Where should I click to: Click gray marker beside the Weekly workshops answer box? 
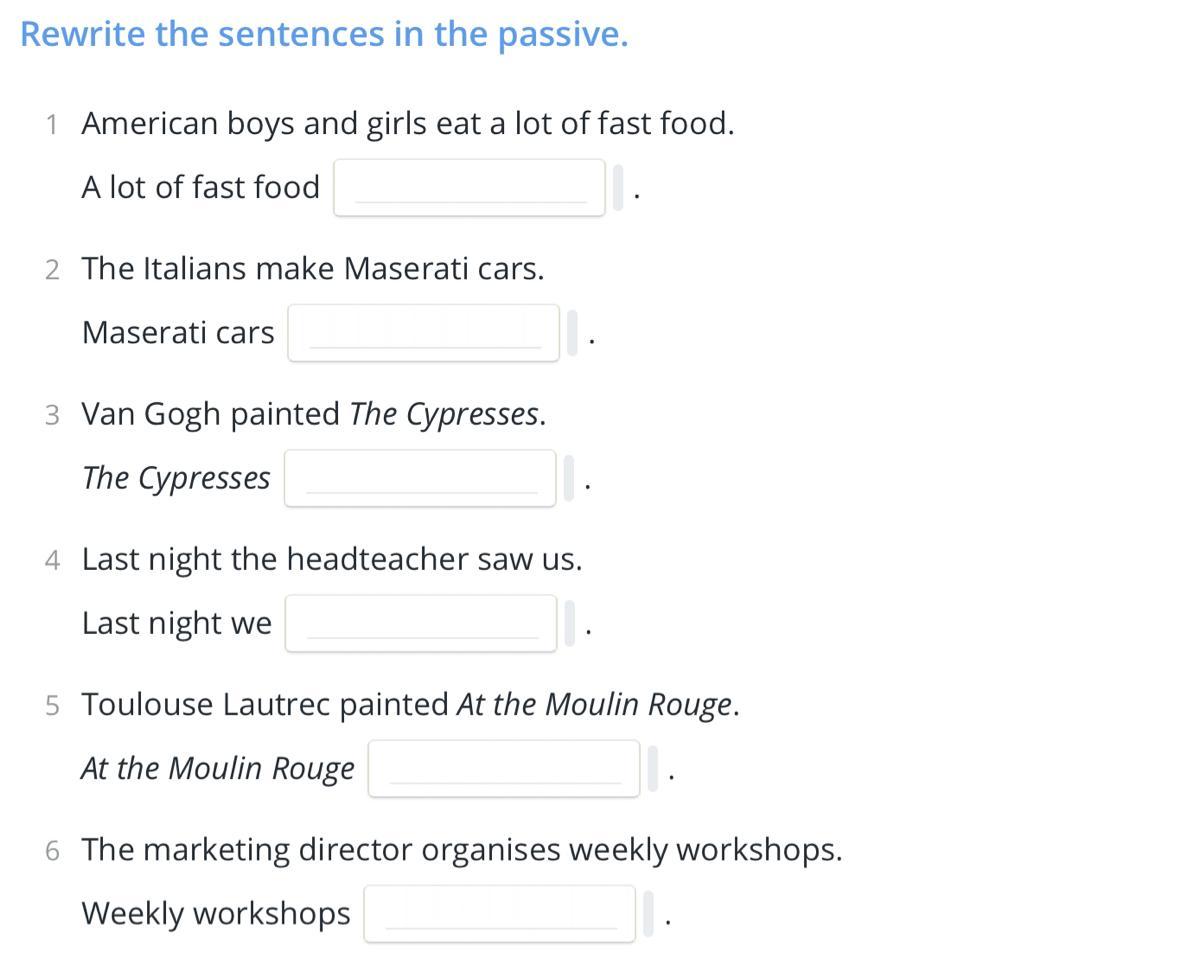(649, 913)
